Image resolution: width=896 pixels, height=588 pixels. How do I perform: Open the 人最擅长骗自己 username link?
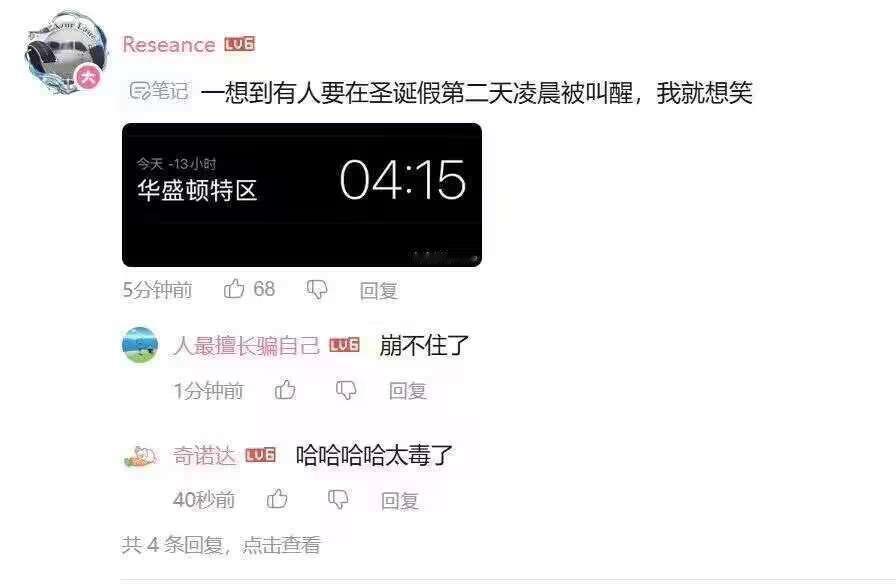(246, 345)
